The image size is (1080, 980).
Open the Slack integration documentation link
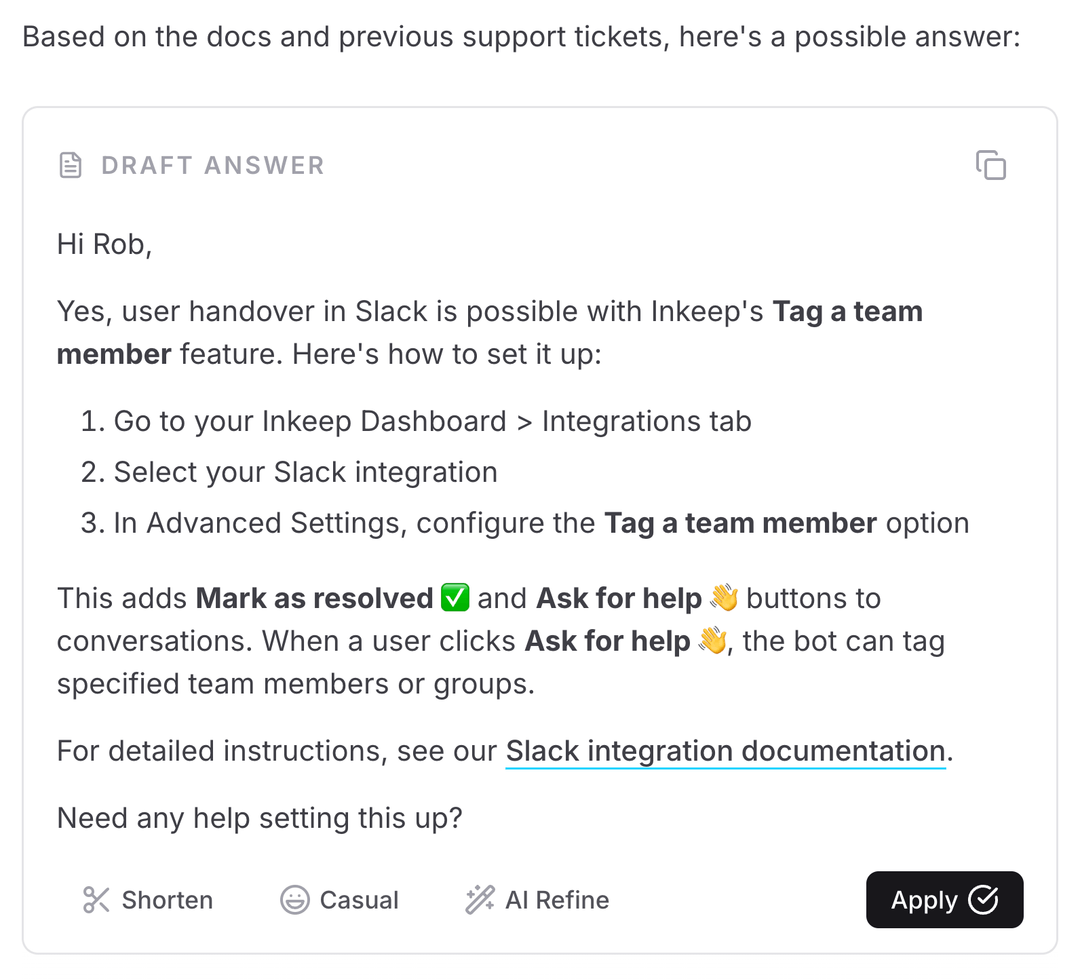[x=724, y=751]
